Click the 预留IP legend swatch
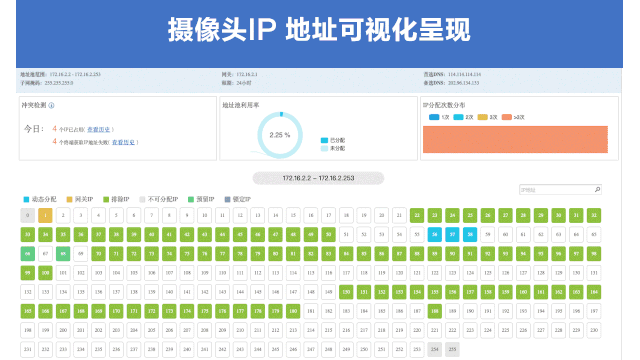Image resolution: width=640 pixels, height=360 pixels. click(191, 199)
